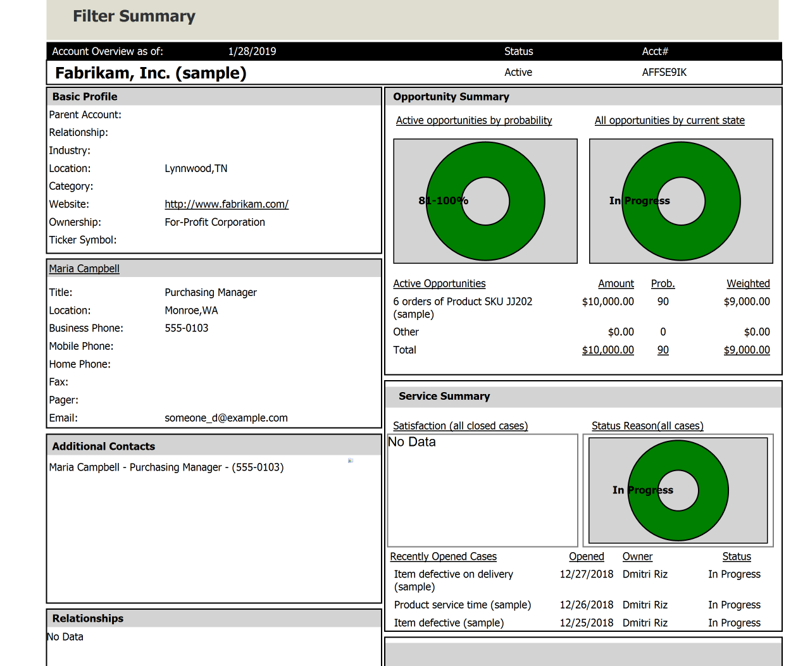Select Item defective on delivery (sample) case

pos(454,580)
